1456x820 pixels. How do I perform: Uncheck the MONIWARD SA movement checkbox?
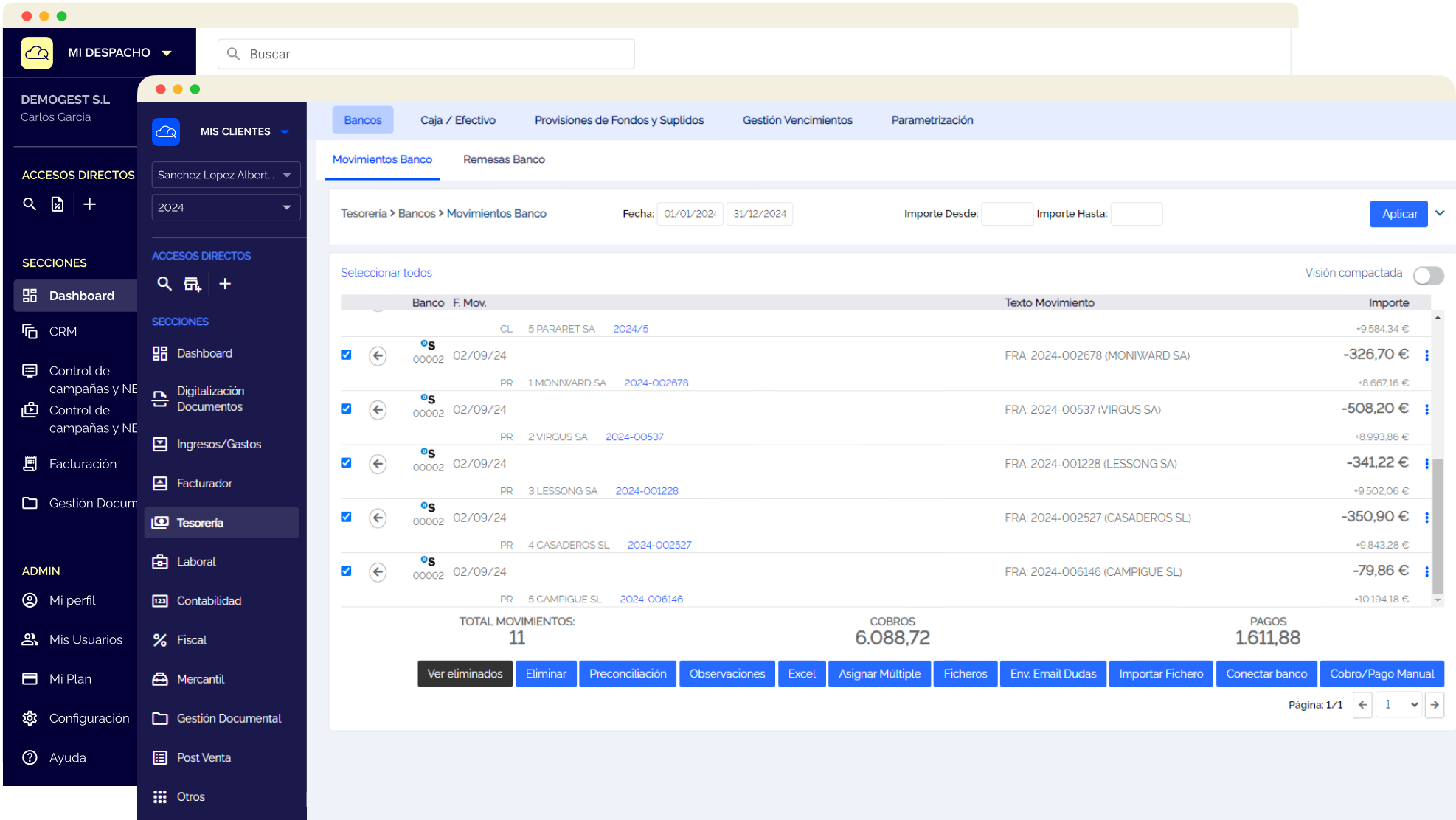tap(346, 355)
